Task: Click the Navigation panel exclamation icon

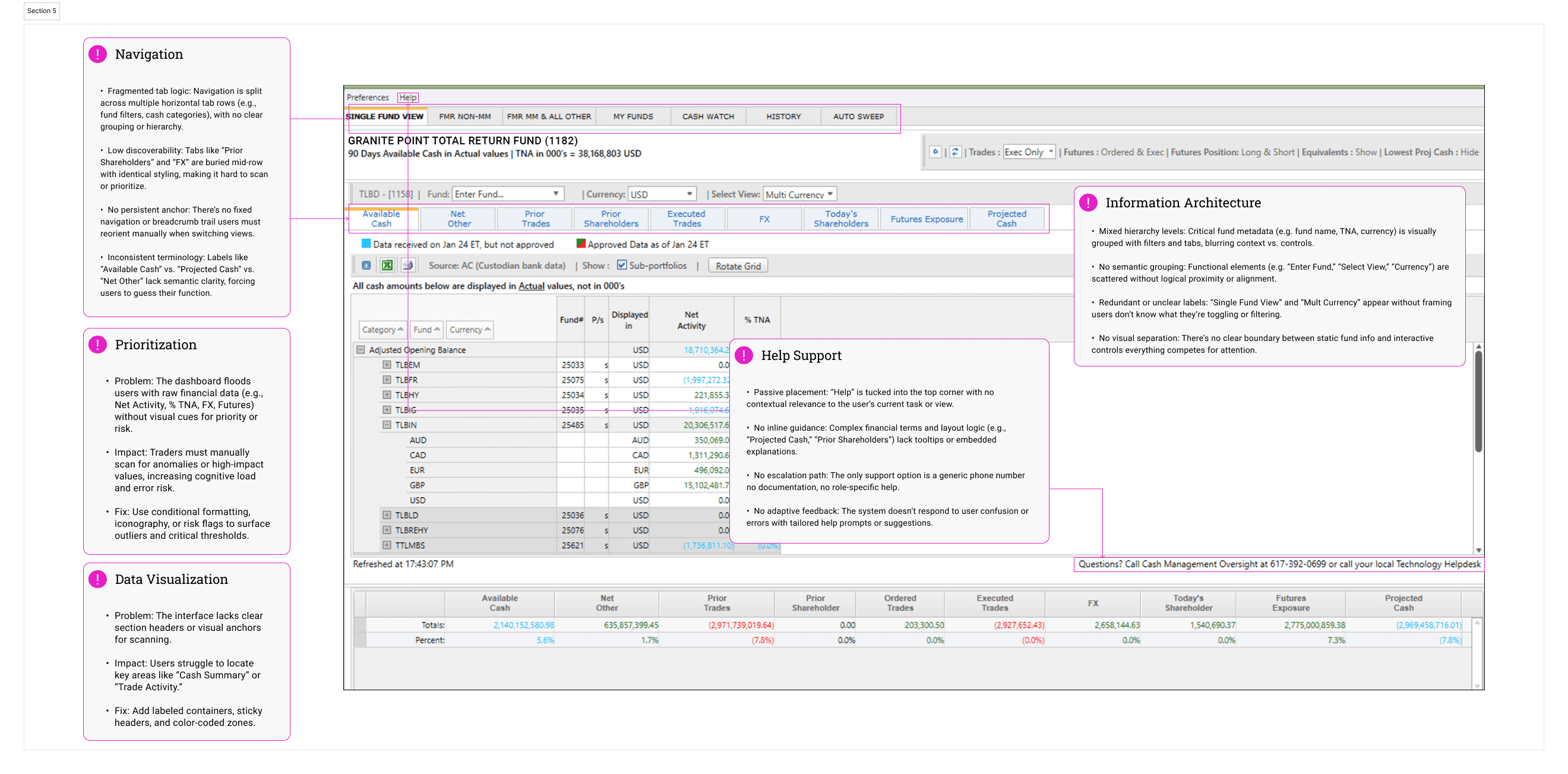Action: pyautogui.click(x=97, y=54)
